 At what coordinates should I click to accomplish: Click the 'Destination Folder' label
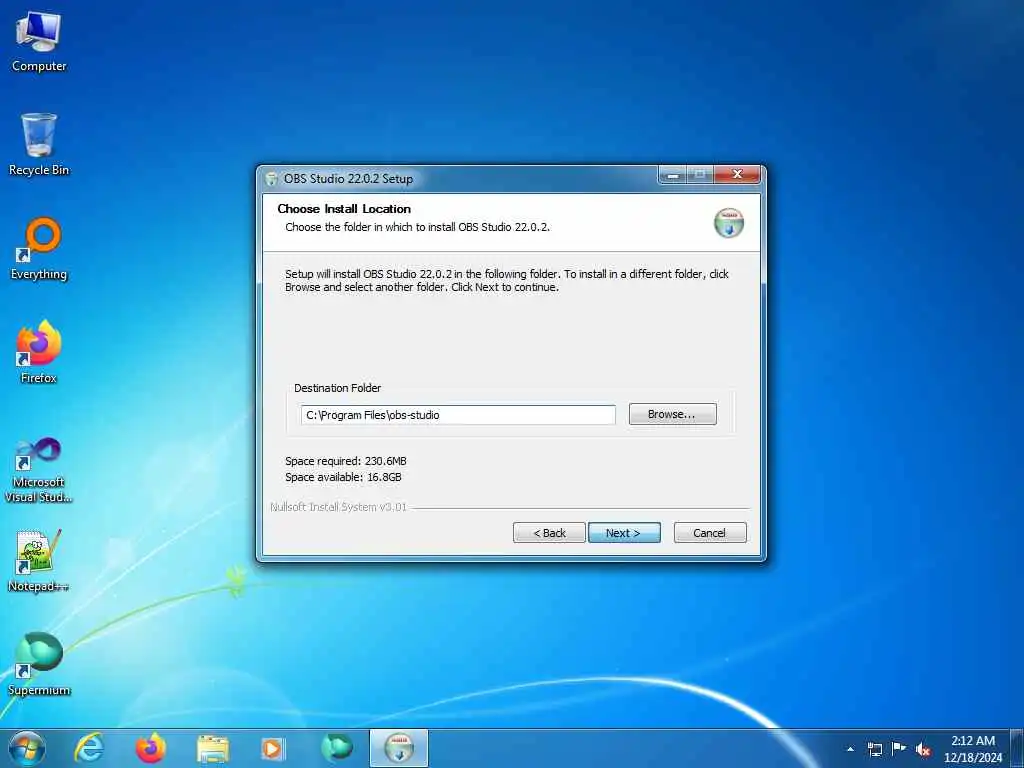[x=338, y=388]
